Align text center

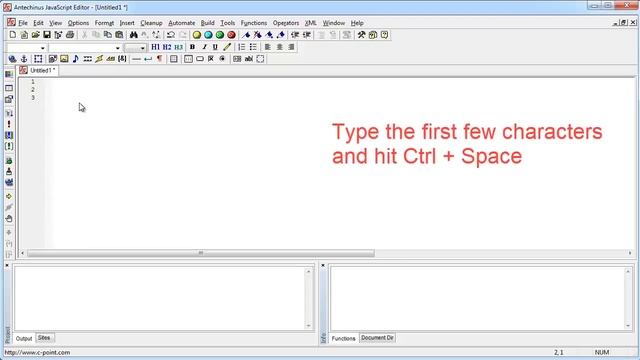280,47
